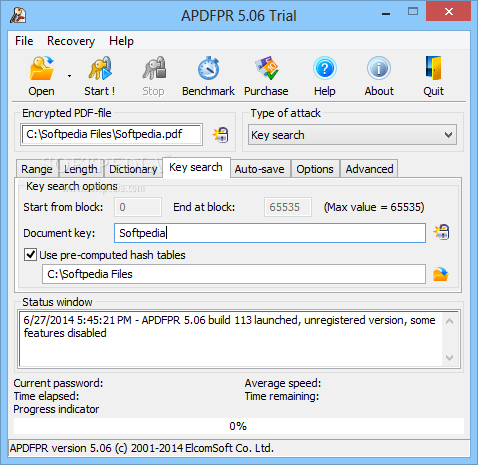Screen dimensions: 478x465
Task: Switch to the Dictionary tab
Action: tap(133, 169)
